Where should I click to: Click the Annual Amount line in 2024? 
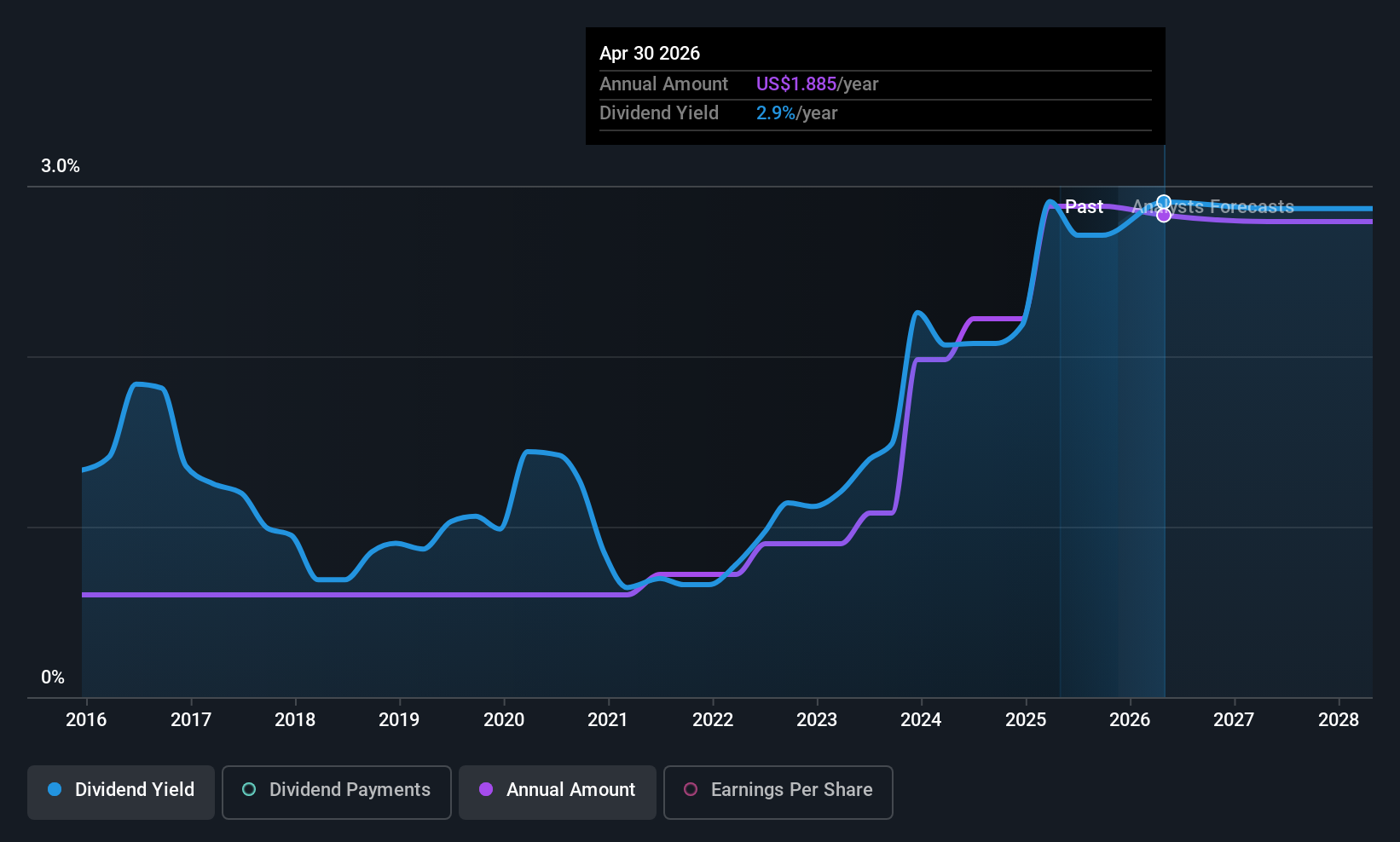coord(938,358)
